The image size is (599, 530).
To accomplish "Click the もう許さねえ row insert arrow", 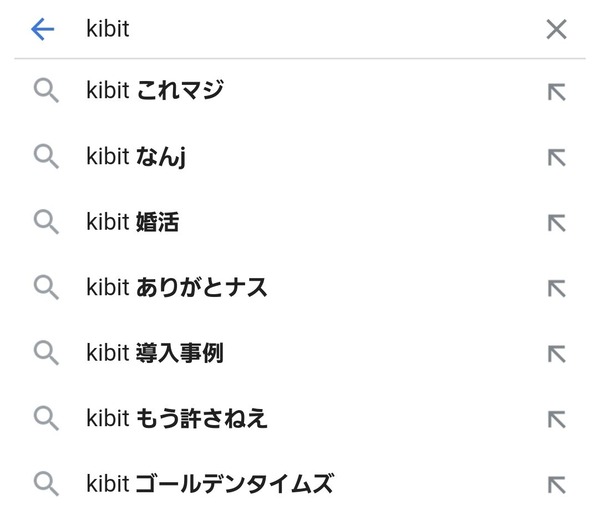I will [557, 419].
